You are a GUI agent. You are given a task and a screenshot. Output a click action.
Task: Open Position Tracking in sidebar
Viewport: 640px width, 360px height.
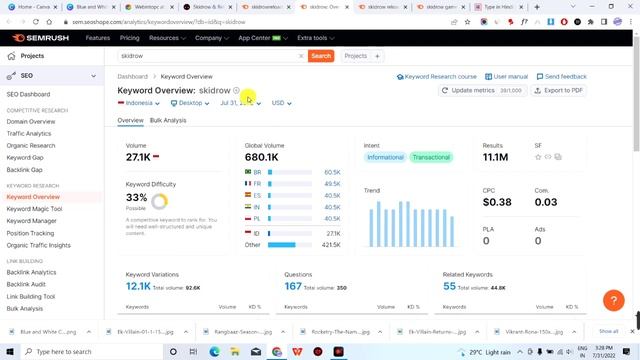30,233
